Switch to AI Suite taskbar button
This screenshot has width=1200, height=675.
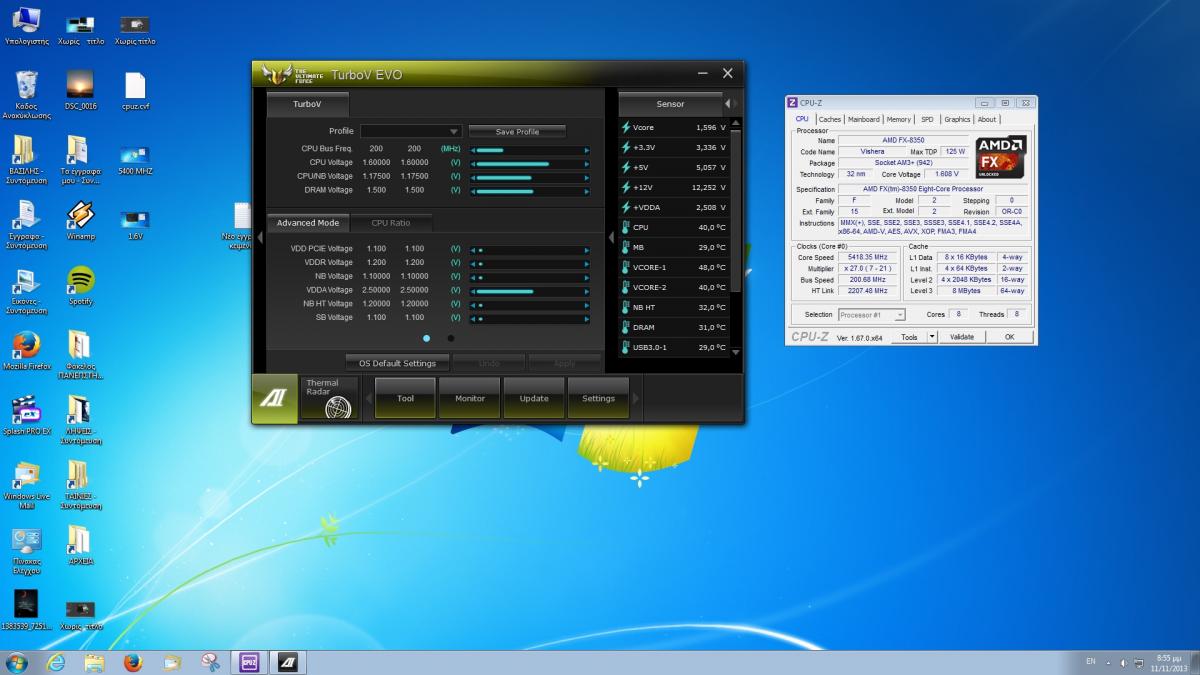(288, 662)
